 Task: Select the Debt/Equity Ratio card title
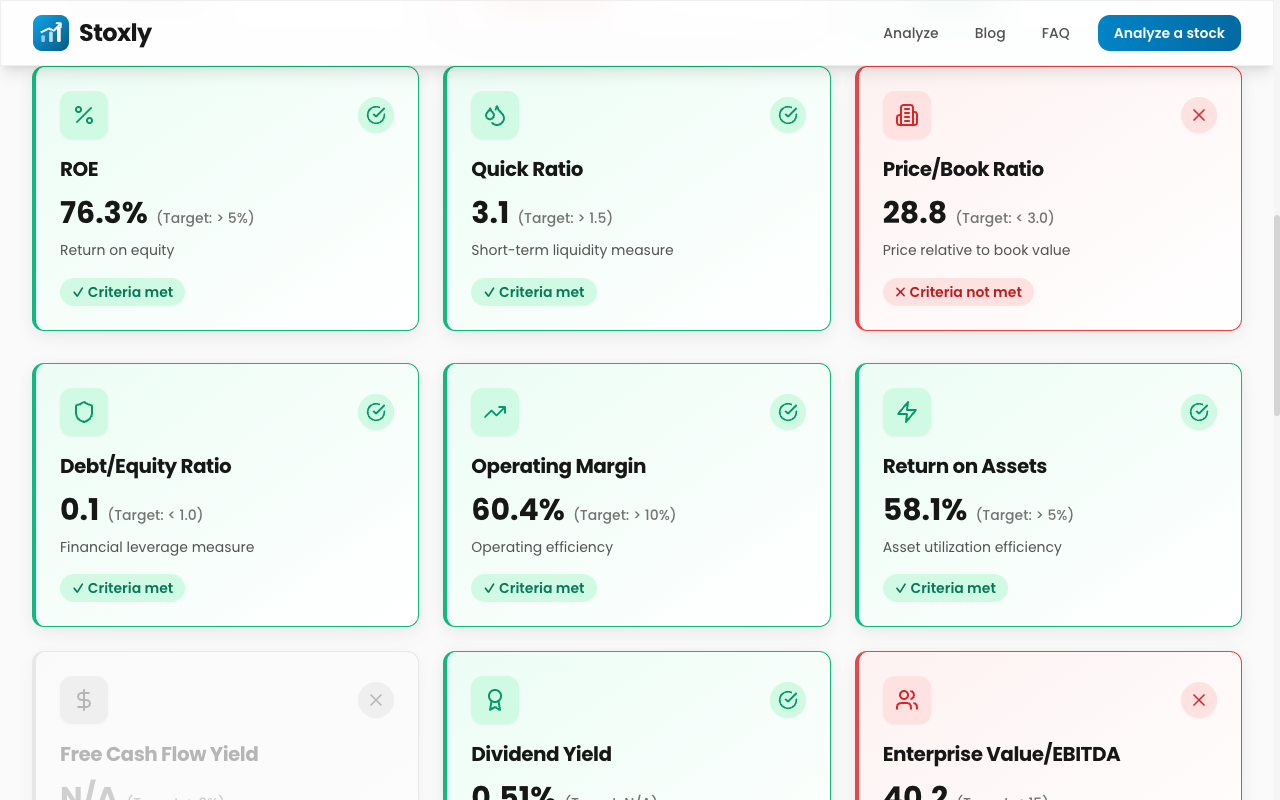146,466
